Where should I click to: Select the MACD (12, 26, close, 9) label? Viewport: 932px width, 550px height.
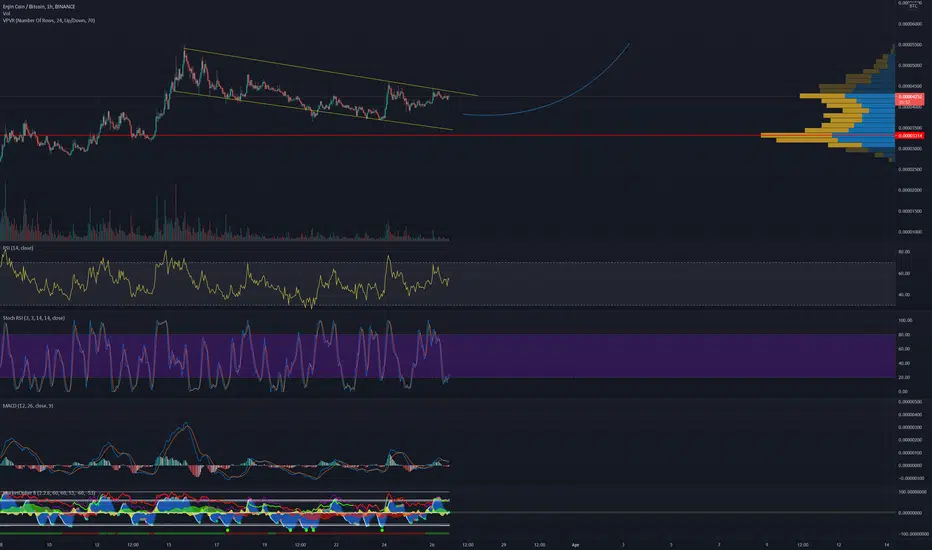28,406
